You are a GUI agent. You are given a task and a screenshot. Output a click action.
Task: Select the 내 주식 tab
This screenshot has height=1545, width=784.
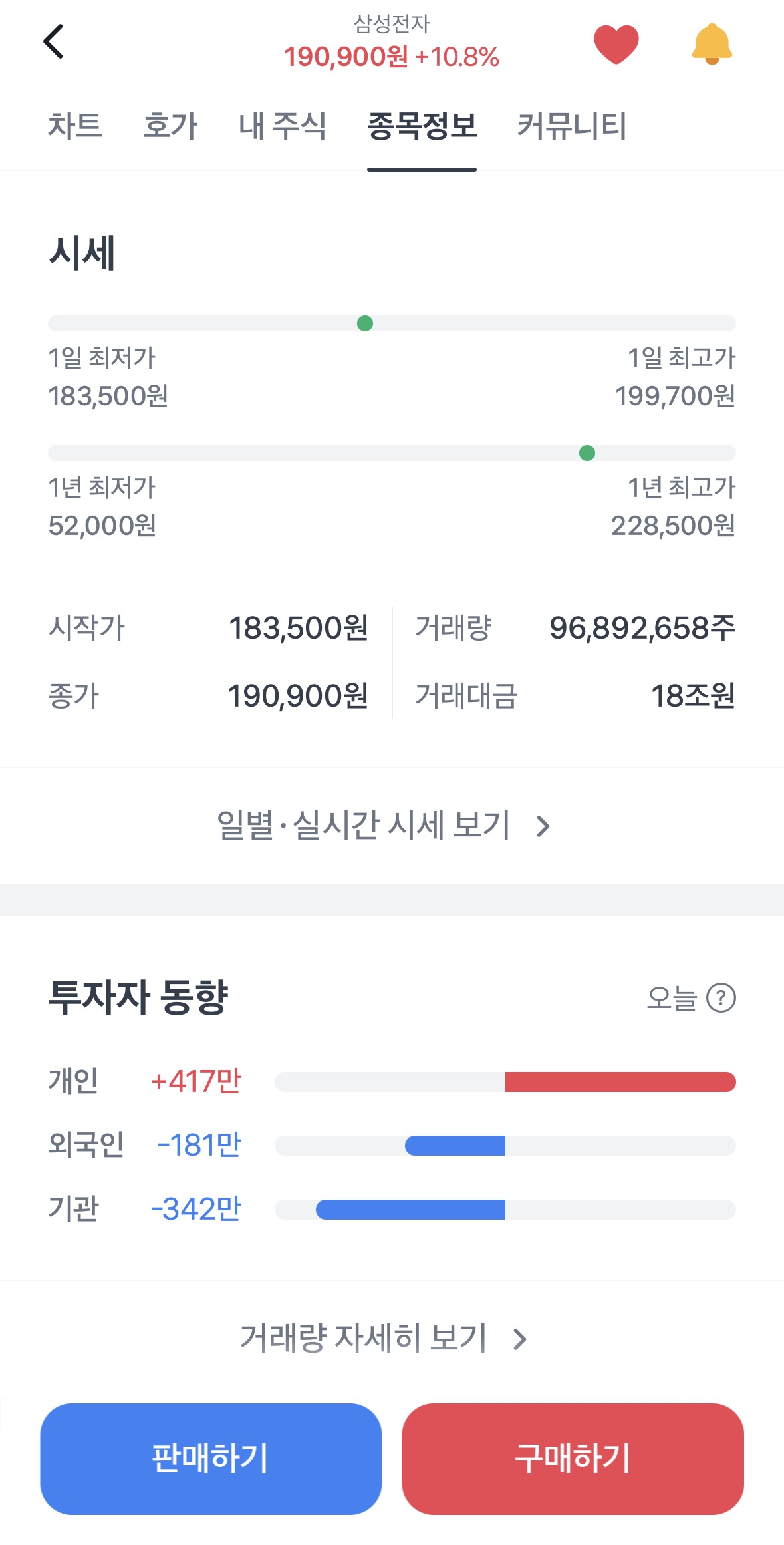click(x=283, y=126)
